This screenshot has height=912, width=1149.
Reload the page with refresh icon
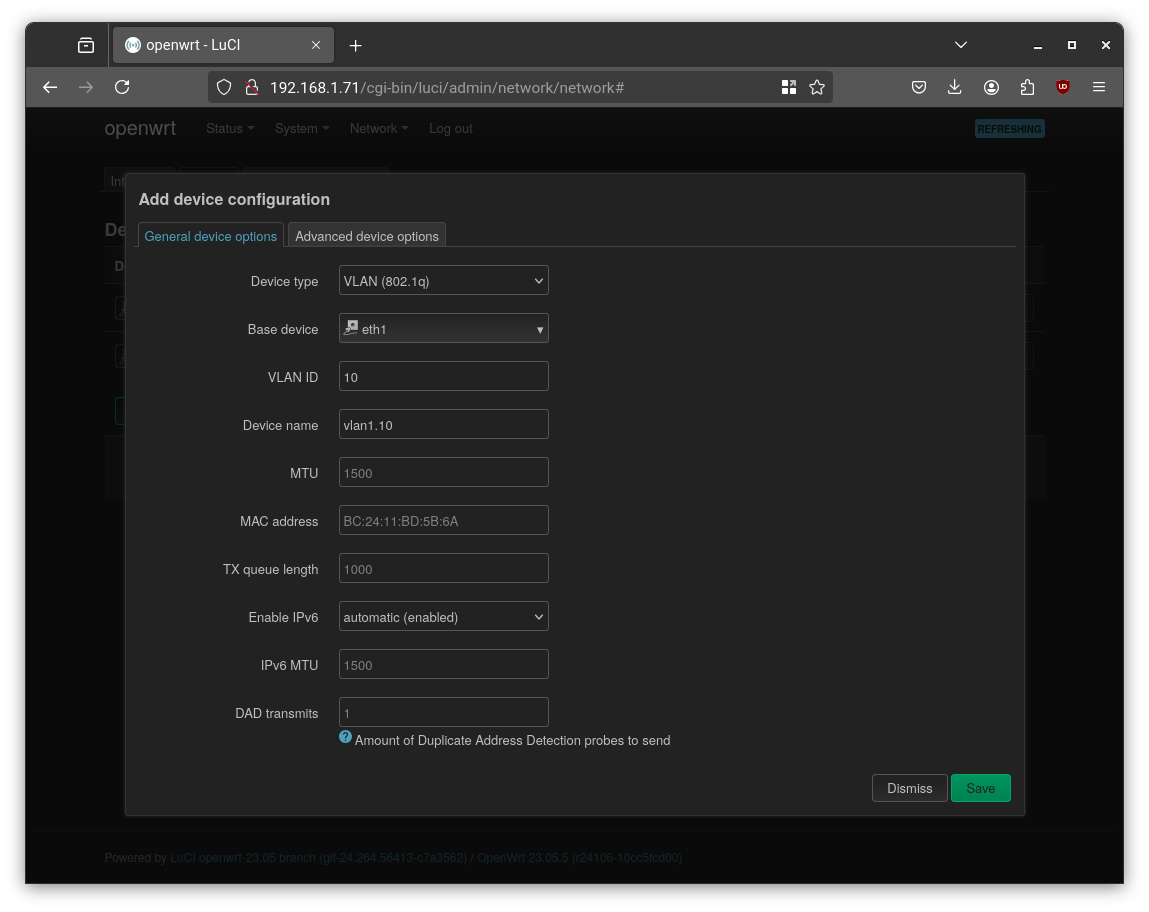tap(122, 87)
